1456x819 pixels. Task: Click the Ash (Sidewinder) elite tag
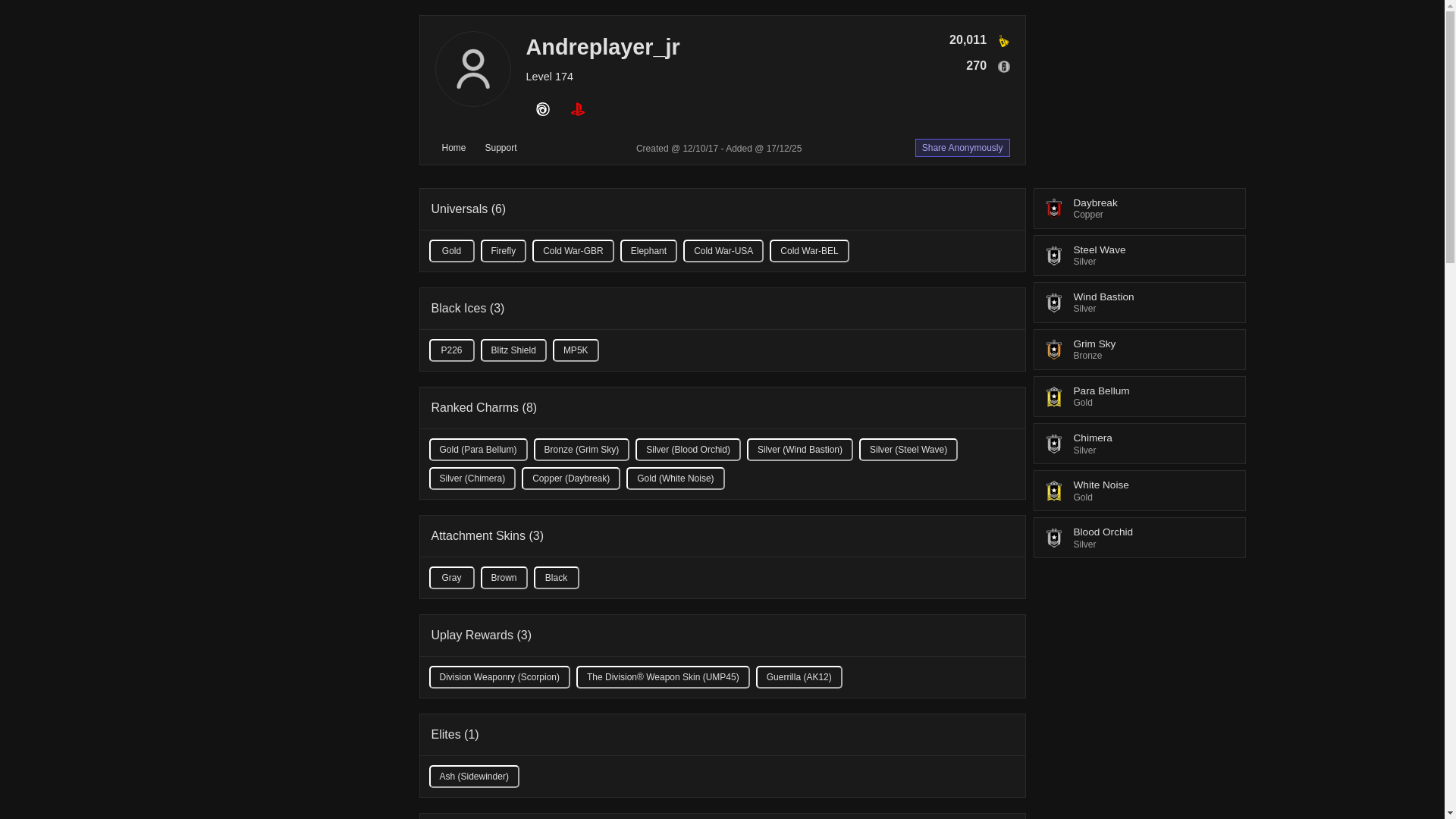(474, 777)
